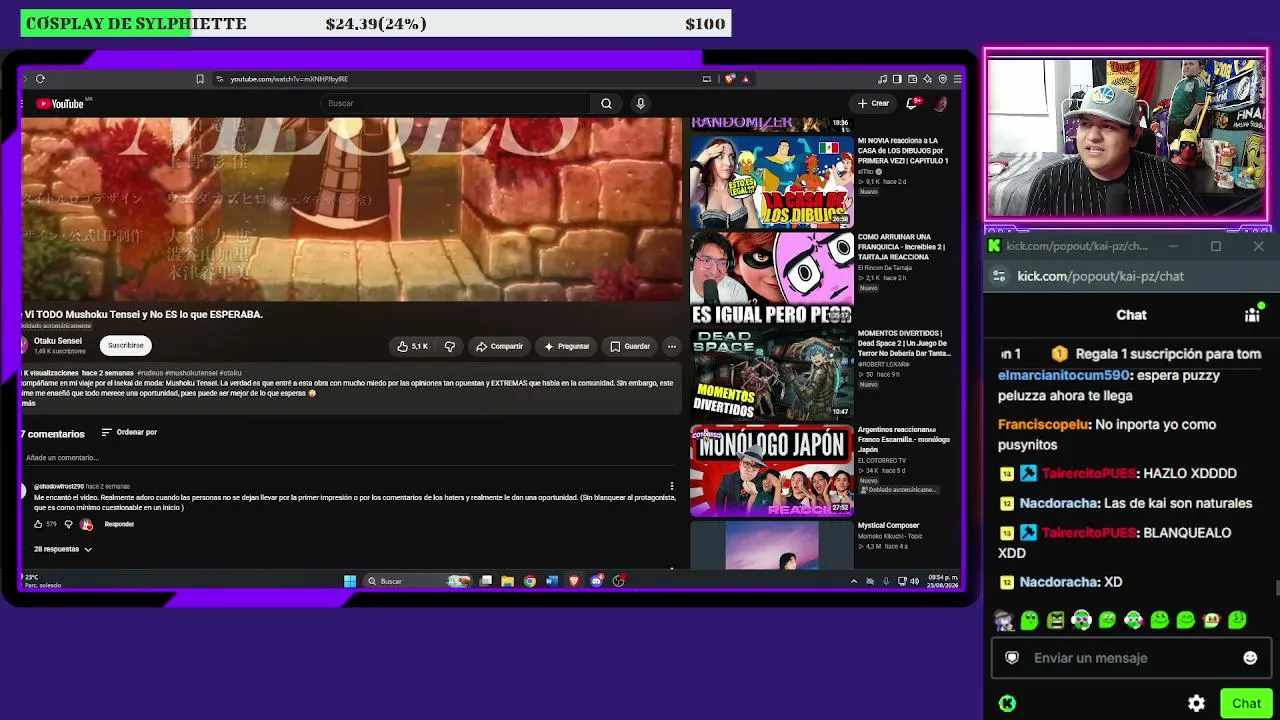Reload the page in the browser
This screenshot has width=1280, height=720.
(x=40, y=79)
